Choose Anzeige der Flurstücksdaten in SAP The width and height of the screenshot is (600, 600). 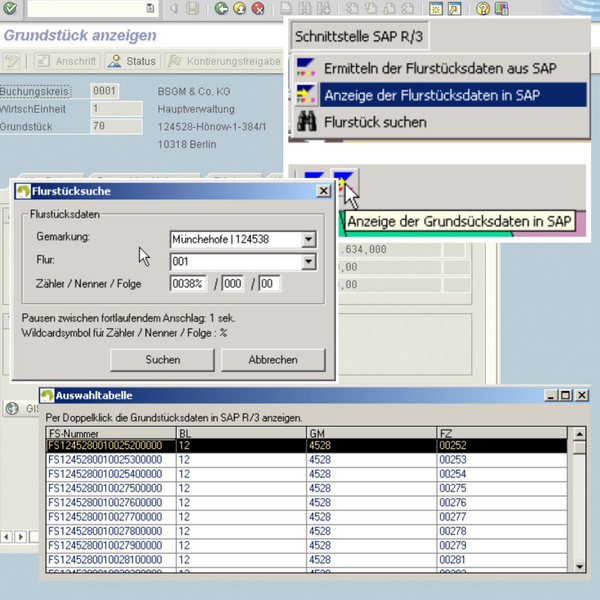440,95
